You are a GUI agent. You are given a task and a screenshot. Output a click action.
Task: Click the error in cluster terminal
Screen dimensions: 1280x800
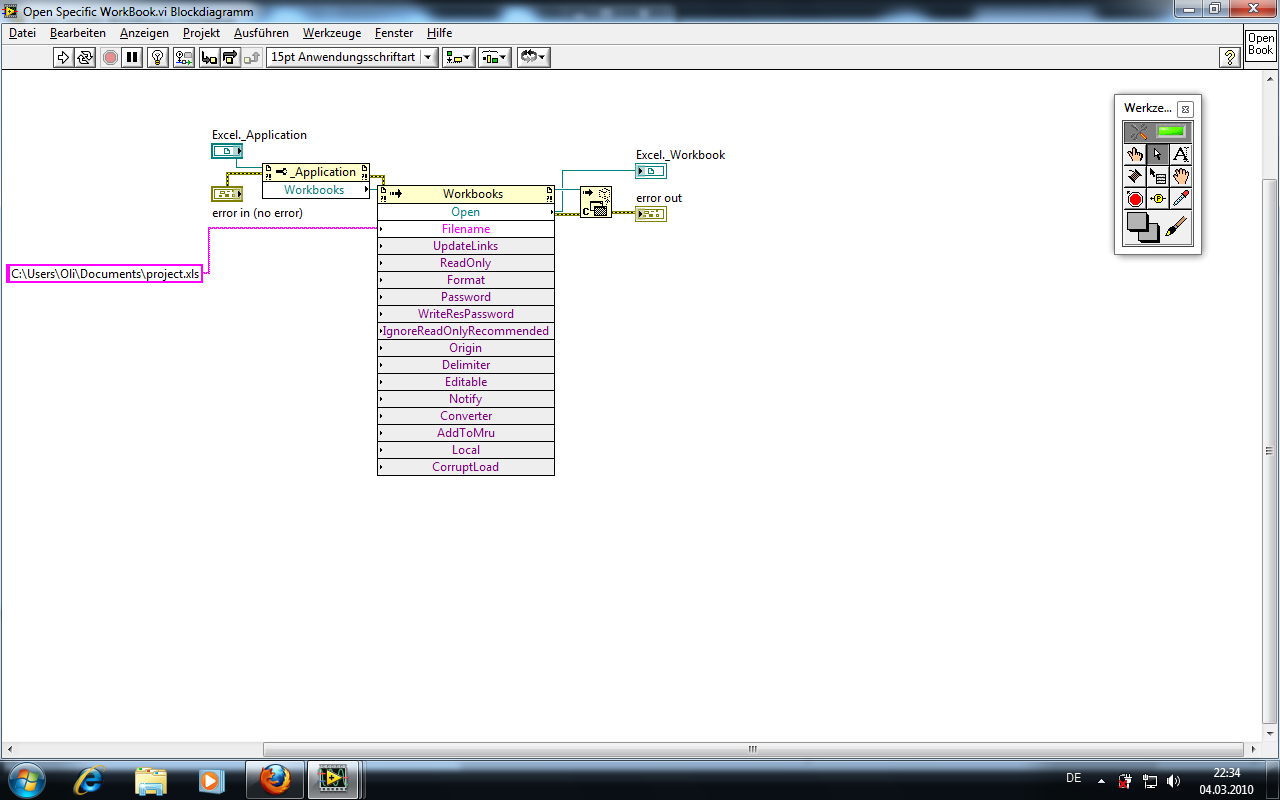tap(227, 194)
